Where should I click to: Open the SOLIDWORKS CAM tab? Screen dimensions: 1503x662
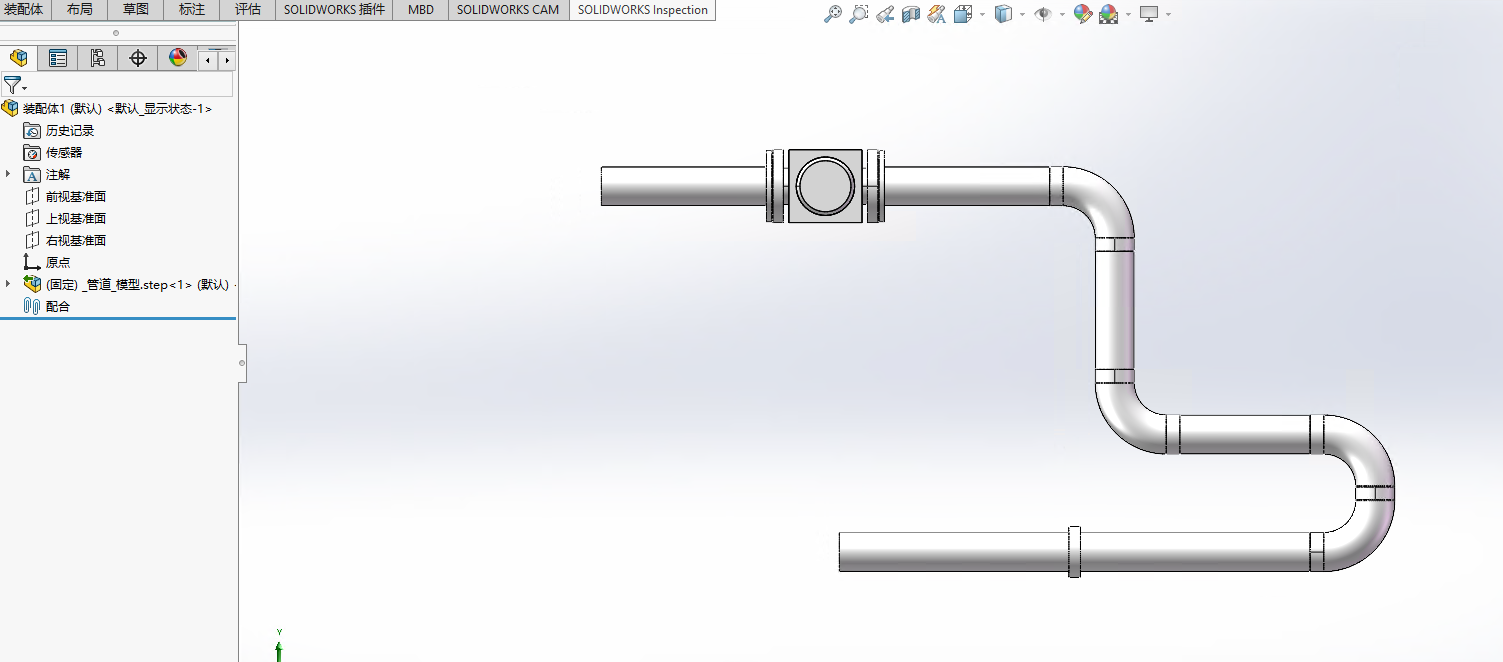[507, 10]
